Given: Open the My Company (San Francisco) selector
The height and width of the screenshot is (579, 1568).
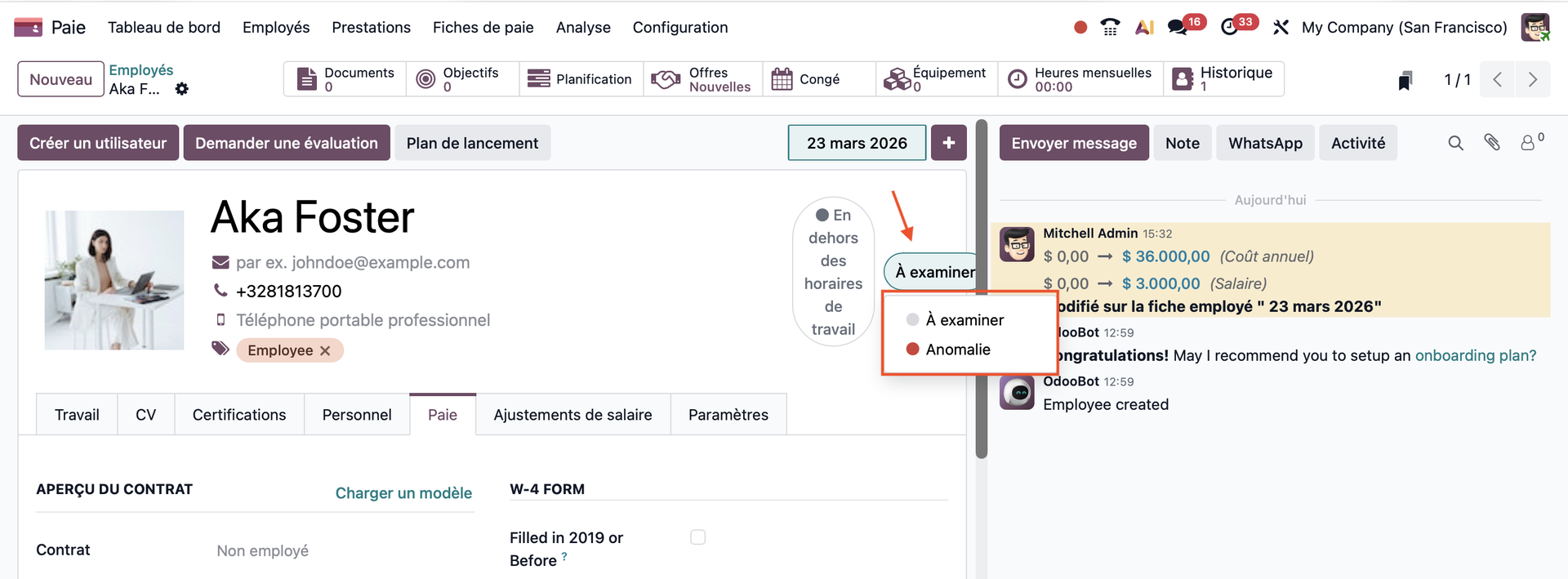Looking at the screenshot, I should [1404, 27].
